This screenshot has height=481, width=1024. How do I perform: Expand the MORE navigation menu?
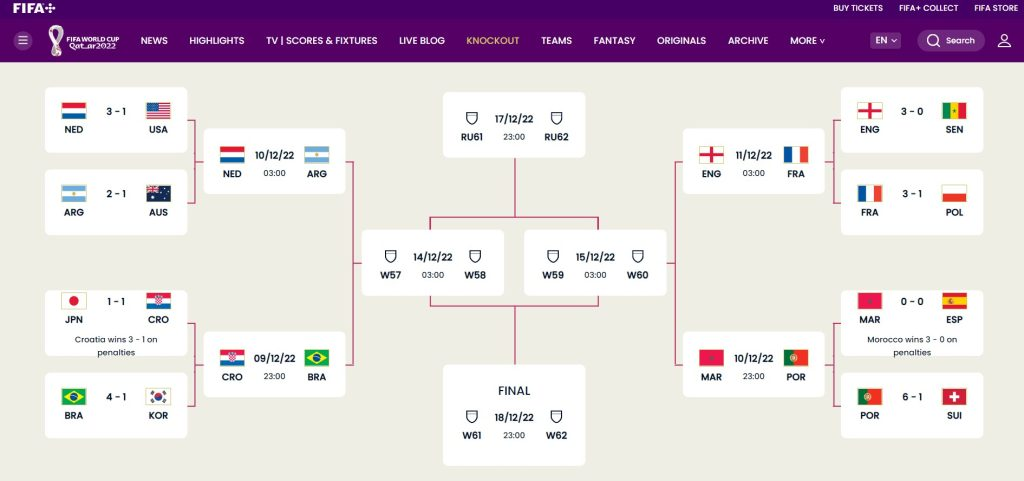pos(807,41)
